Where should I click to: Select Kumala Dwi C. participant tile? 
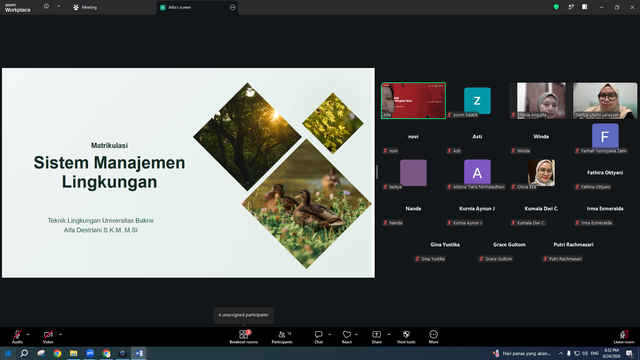click(x=541, y=209)
